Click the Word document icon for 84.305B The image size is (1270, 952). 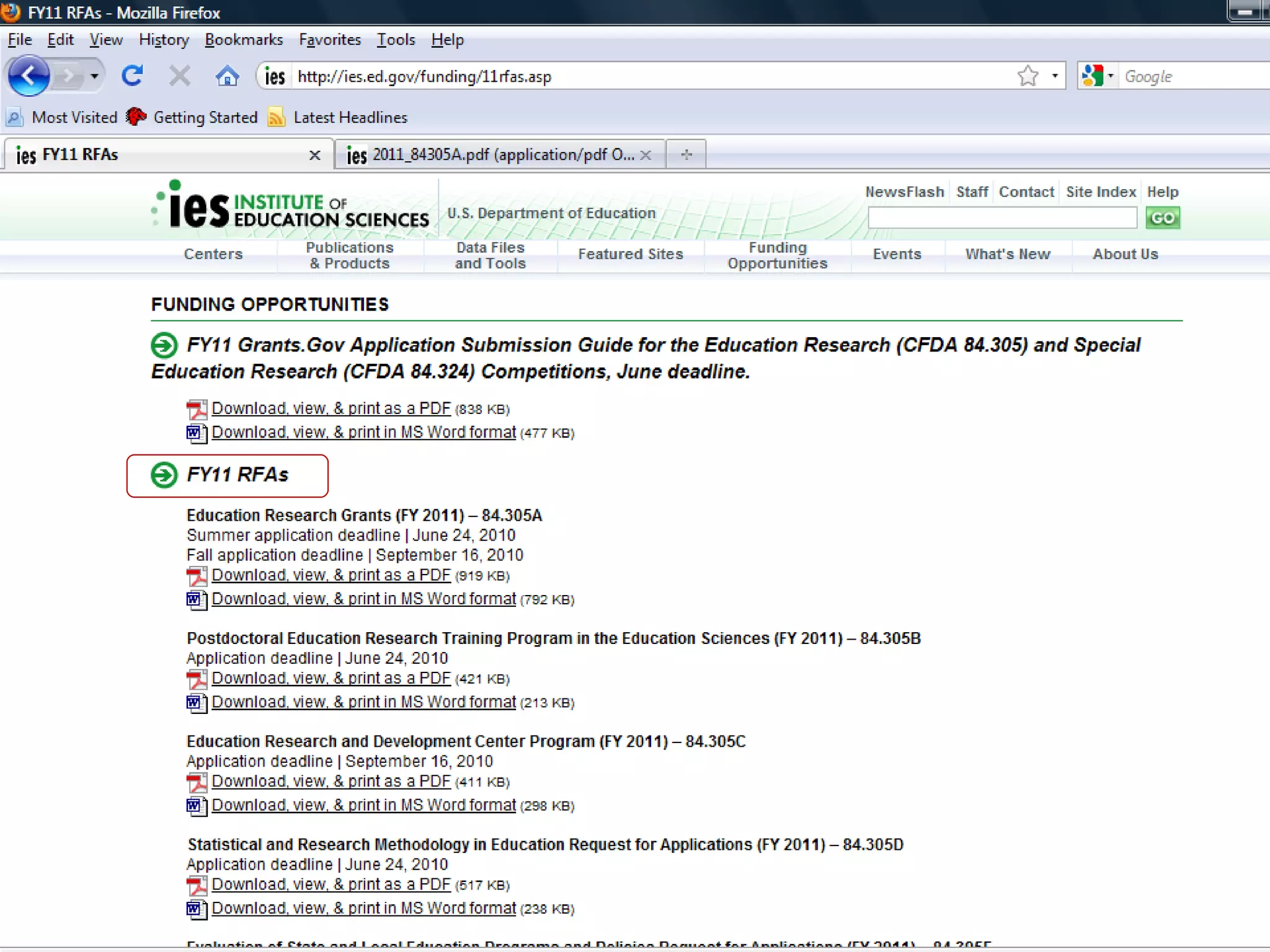pyautogui.click(x=197, y=703)
